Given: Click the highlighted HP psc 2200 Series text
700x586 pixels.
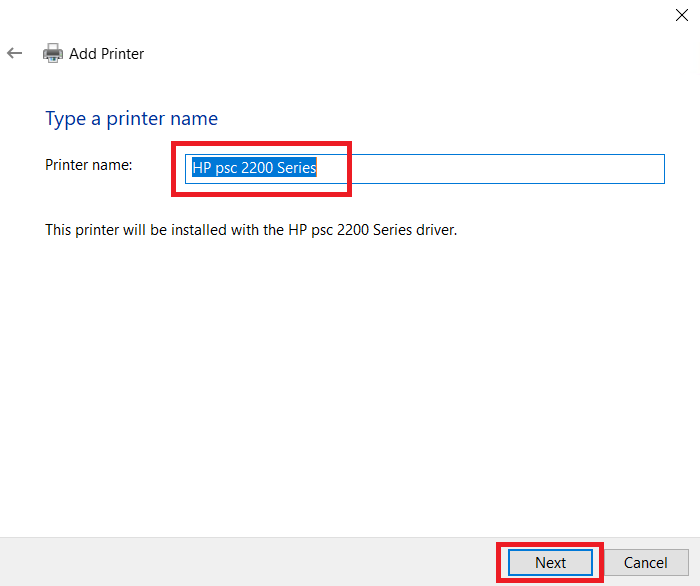Looking at the screenshot, I should pos(254,169).
